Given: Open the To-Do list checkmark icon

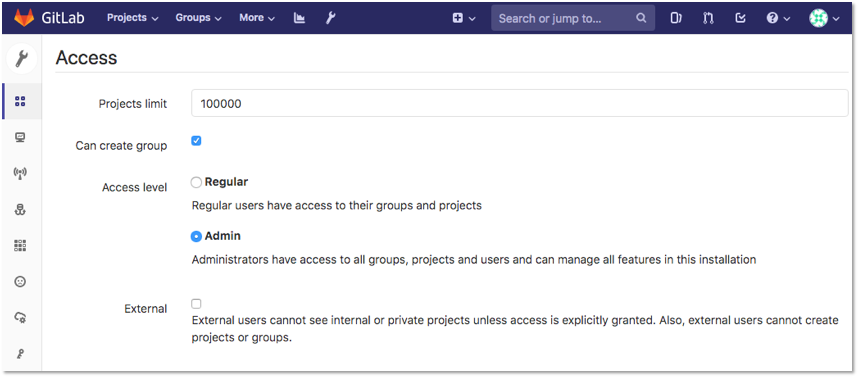Looking at the screenshot, I should click(x=740, y=18).
